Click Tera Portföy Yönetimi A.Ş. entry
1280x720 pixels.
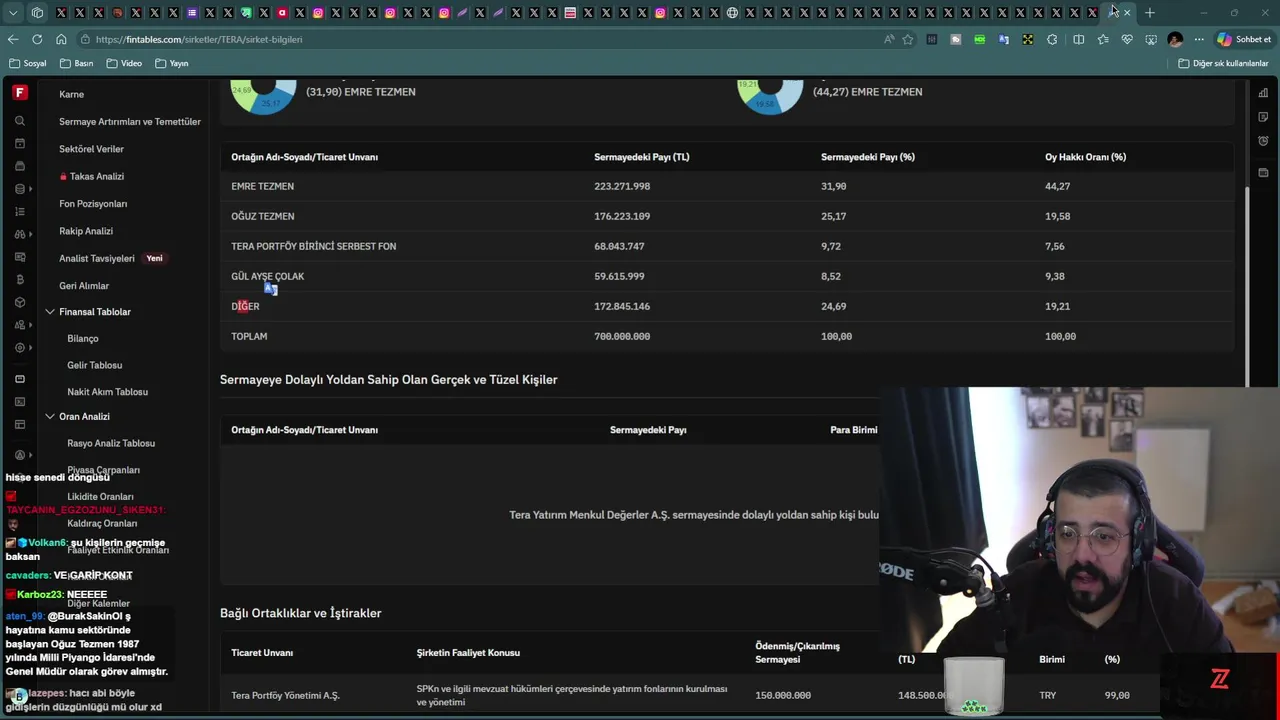[285, 695]
